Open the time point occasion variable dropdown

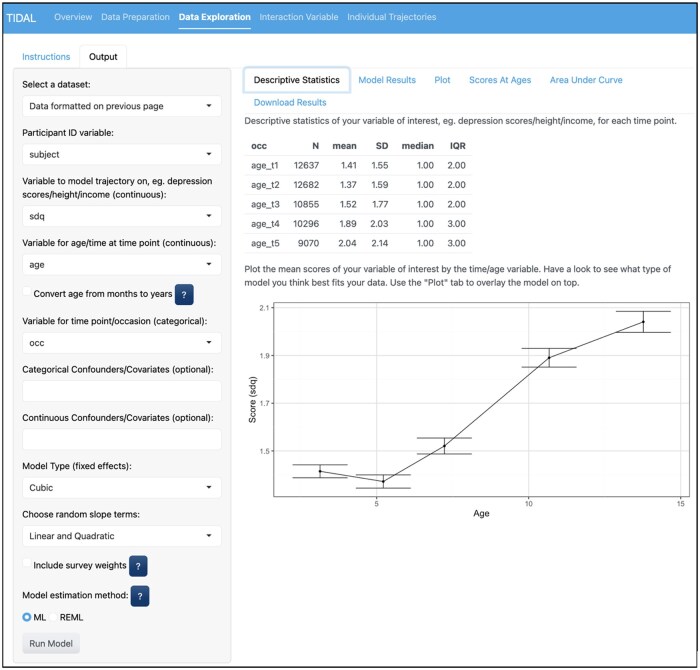coord(121,342)
